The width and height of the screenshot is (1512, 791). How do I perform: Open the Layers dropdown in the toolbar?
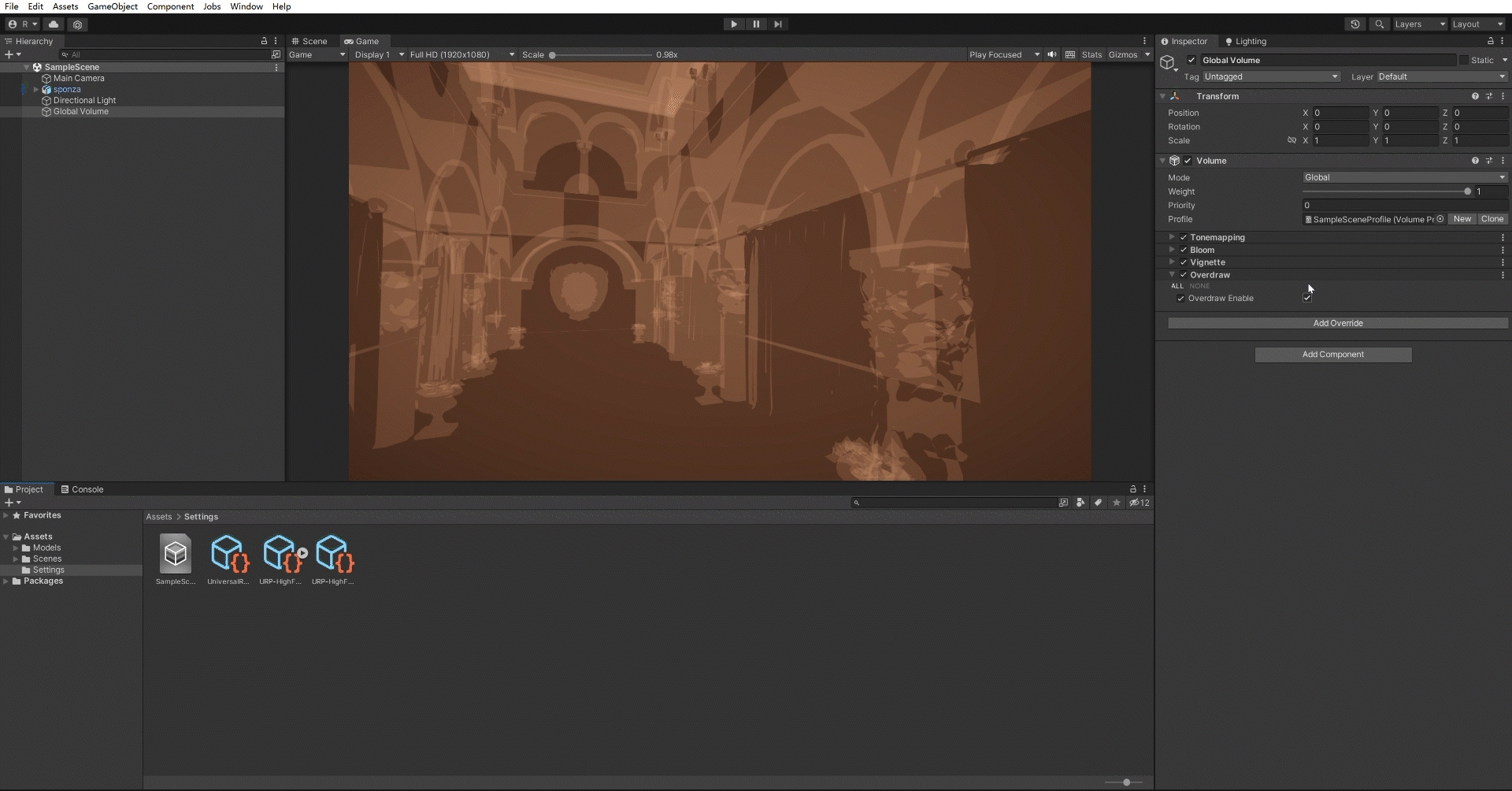[1420, 24]
